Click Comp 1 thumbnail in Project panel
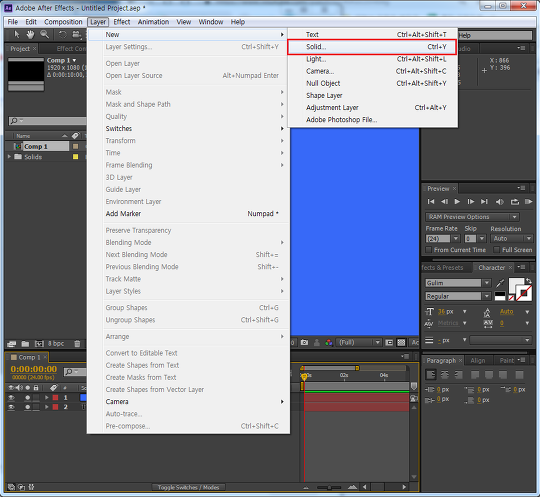This screenshot has height=497, width=540. coord(26,74)
